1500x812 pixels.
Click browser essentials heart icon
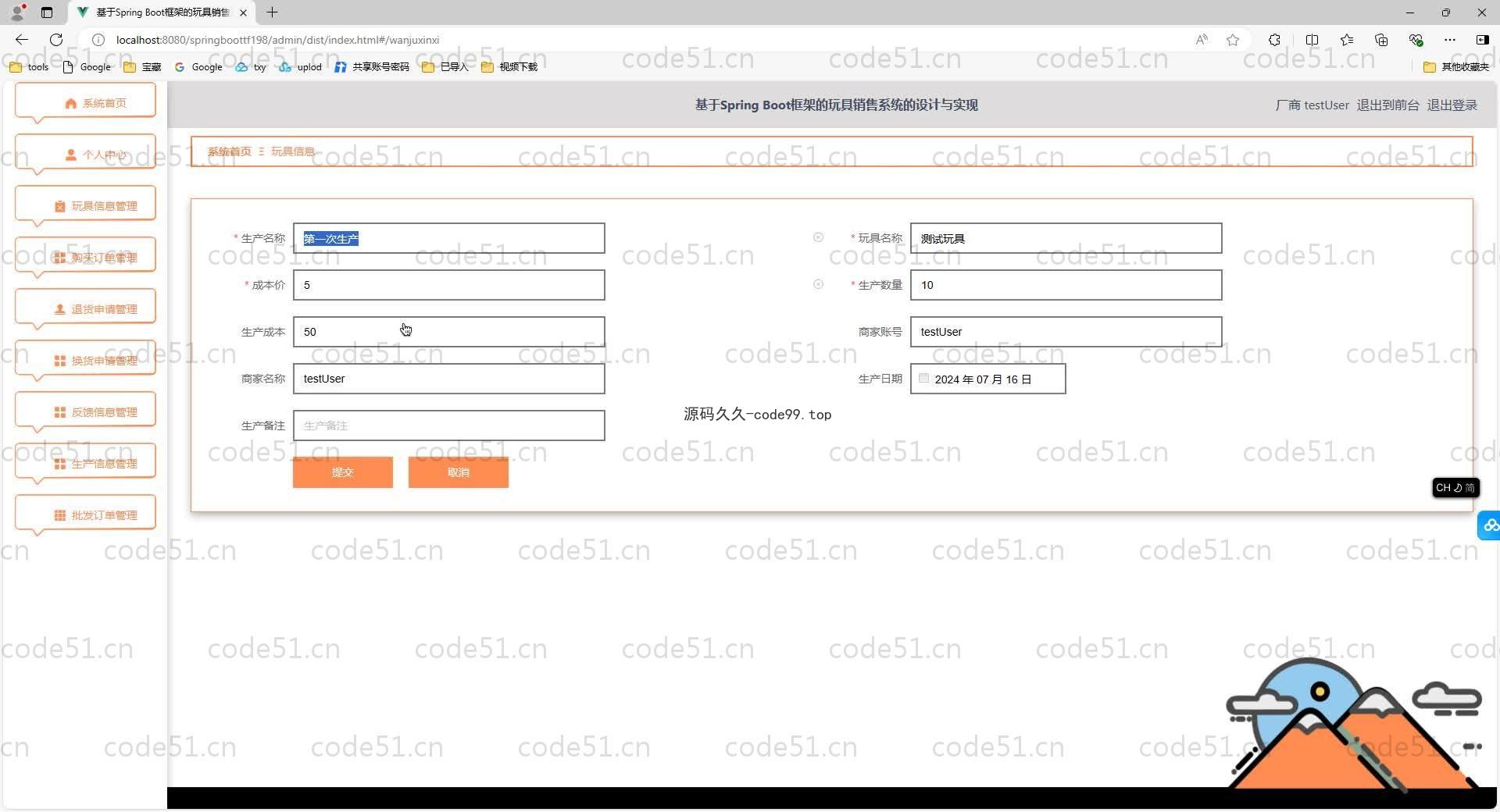point(1416,40)
